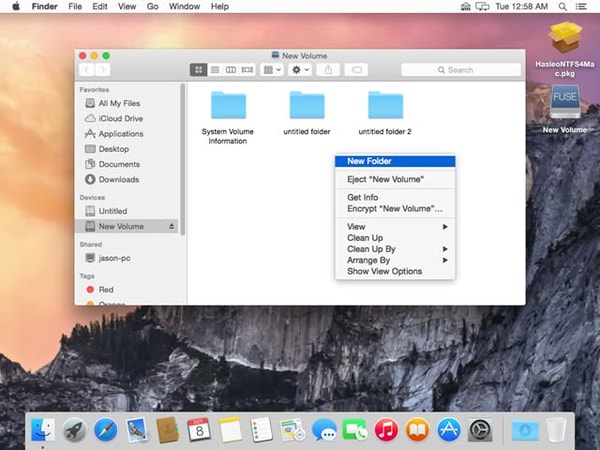The image size is (600, 450).
Task: Open the Action gear menu
Action: tap(300, 70)
